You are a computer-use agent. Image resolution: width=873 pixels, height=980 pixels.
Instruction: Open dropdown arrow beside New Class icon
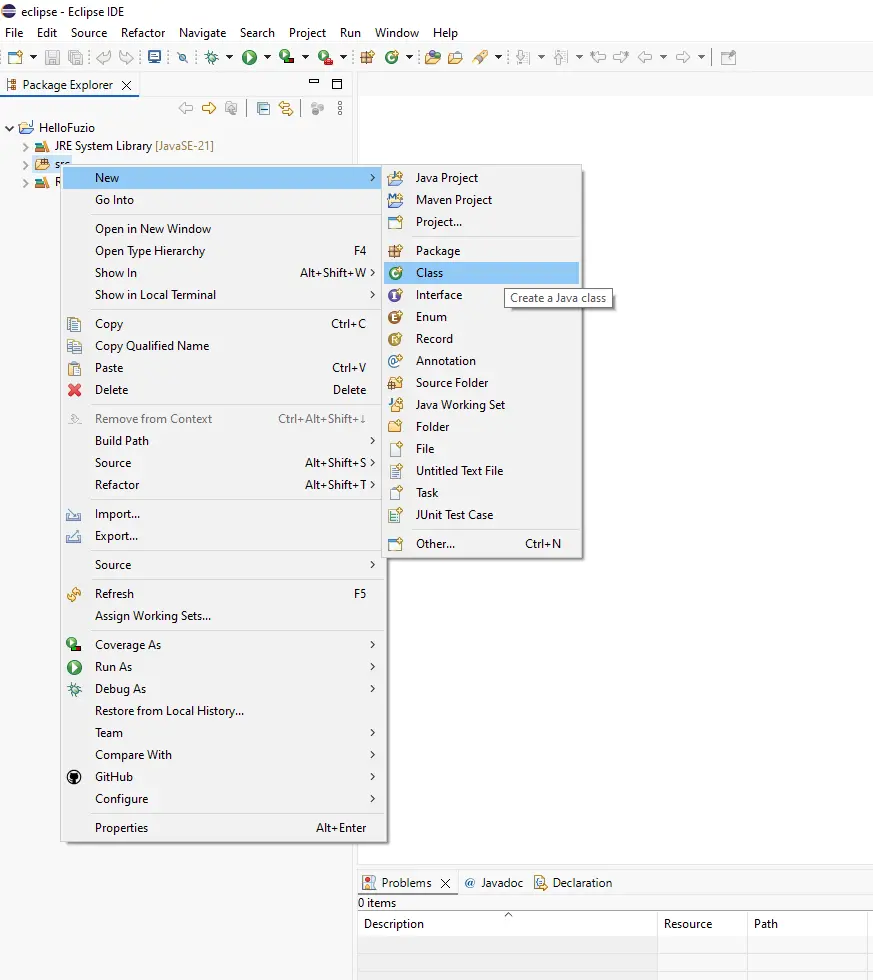[409, 58]
